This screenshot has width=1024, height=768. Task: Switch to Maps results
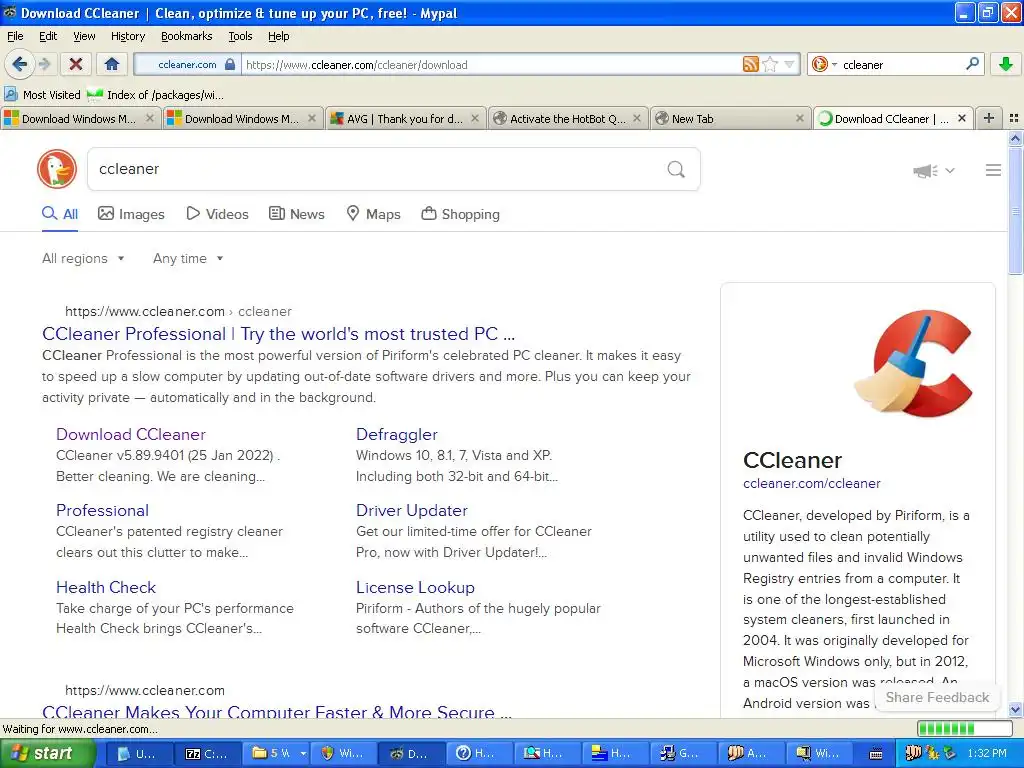point(374,214)
